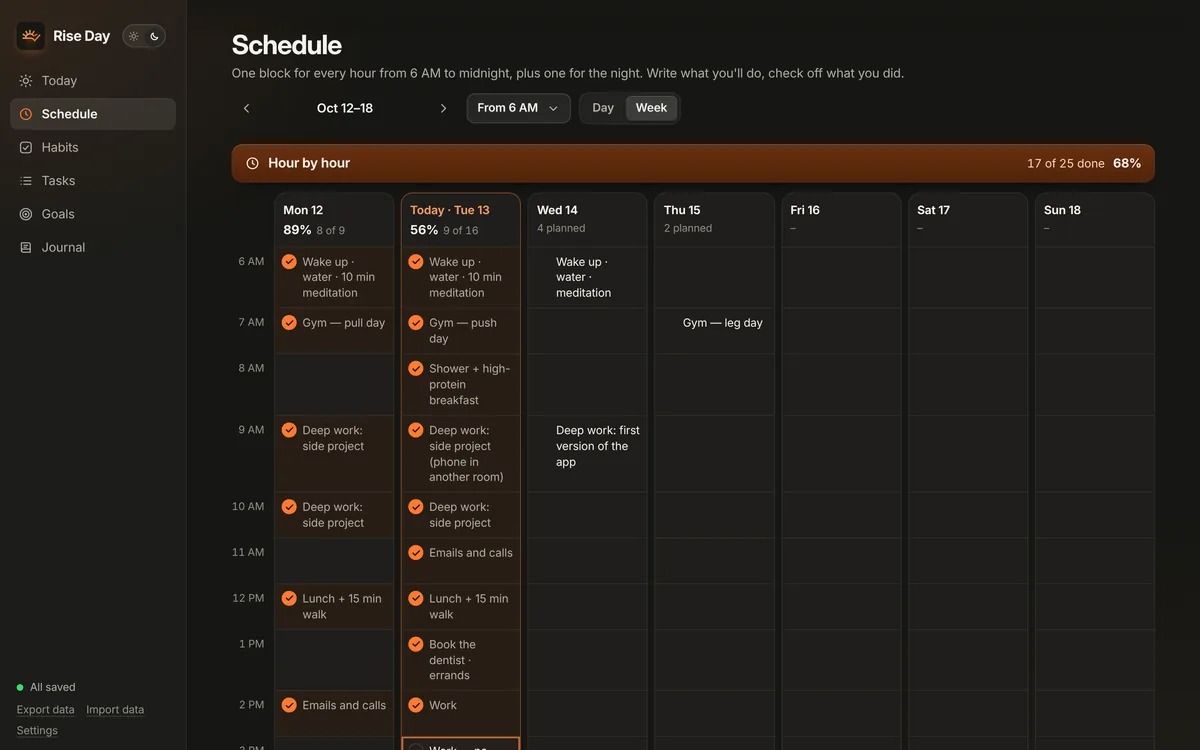Click the notebook icon next to Journal
The height and width of the screenshot is (750, 1200).
click(26, 247)
